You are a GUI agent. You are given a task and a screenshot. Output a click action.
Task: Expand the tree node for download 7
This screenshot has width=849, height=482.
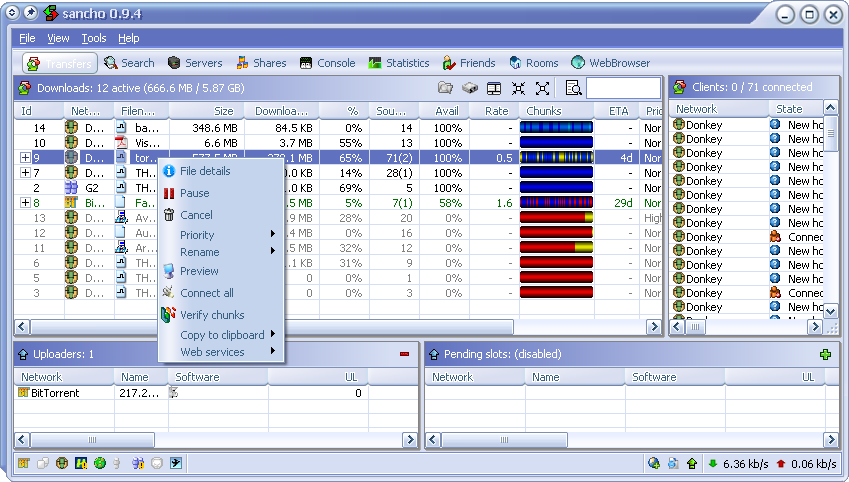coord(25,173)
